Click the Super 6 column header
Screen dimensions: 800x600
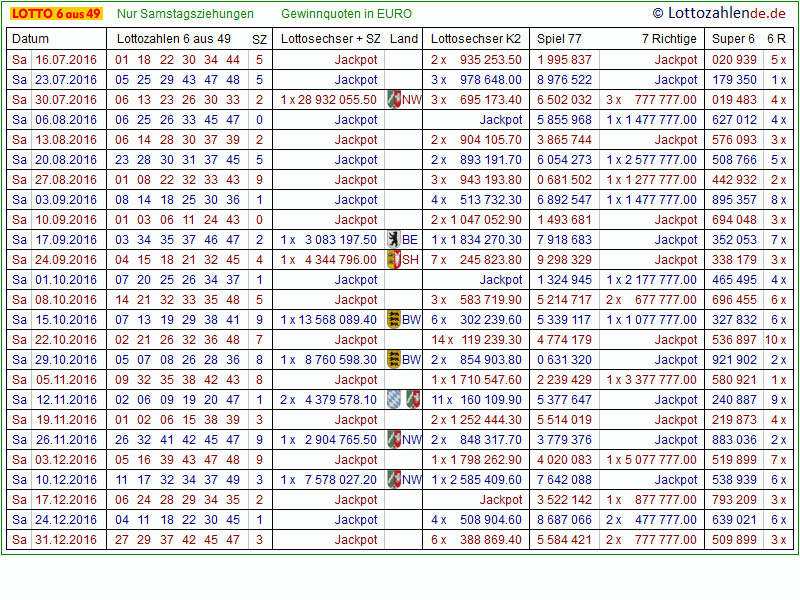(733, 39)
